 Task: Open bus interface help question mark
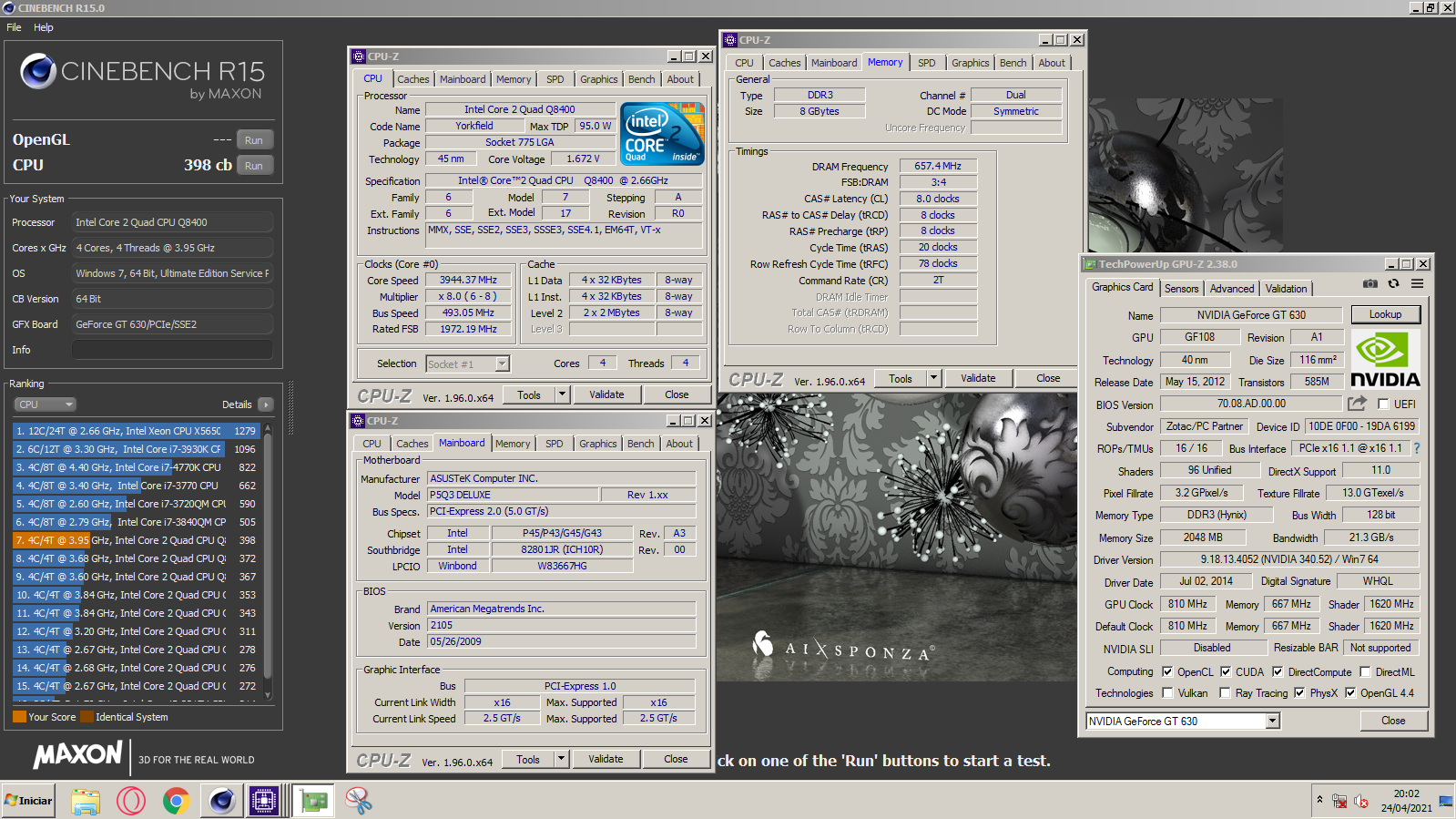pyautogui.click(x=1417, y=448)
